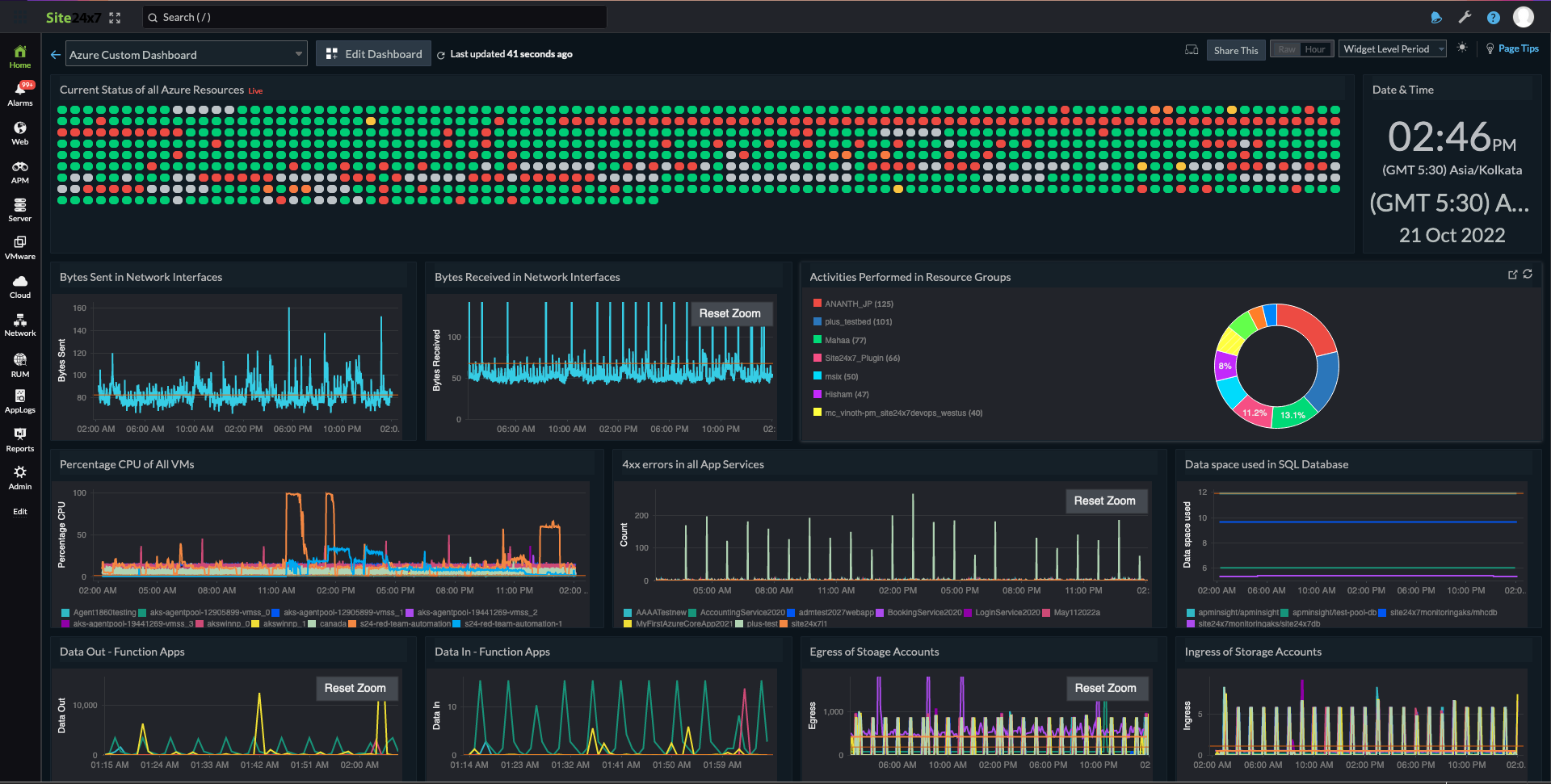Open Reports from the left sidebar
Image resolution: width=1551 pixels, height=784 pixels.
pos(19,439)
